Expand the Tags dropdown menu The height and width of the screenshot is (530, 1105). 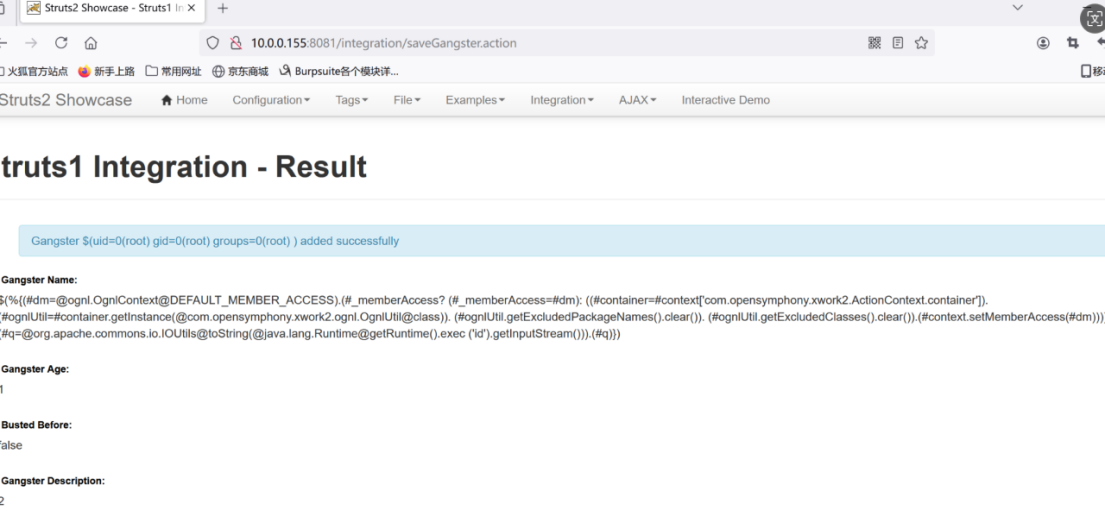point(352,100)
